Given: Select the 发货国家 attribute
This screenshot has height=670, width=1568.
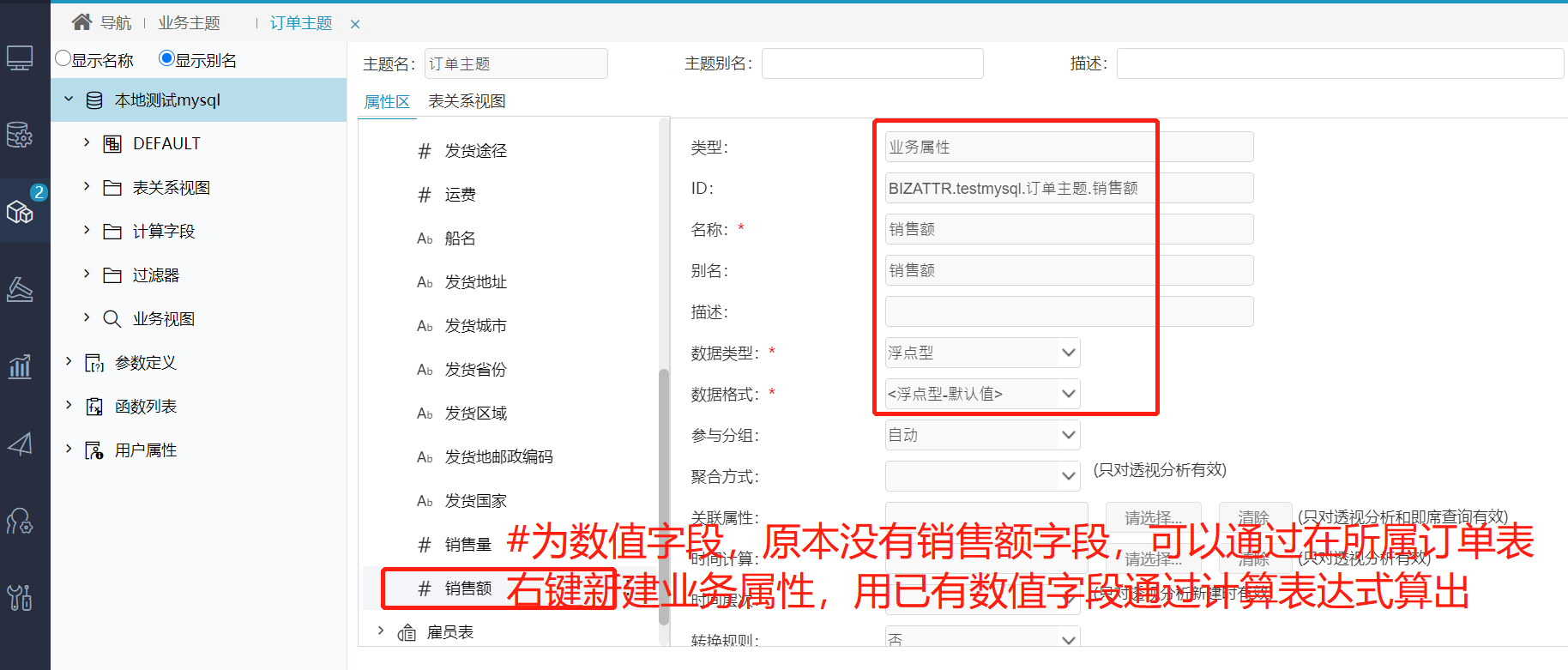Looking at the screenshot, I should [475, 501].
